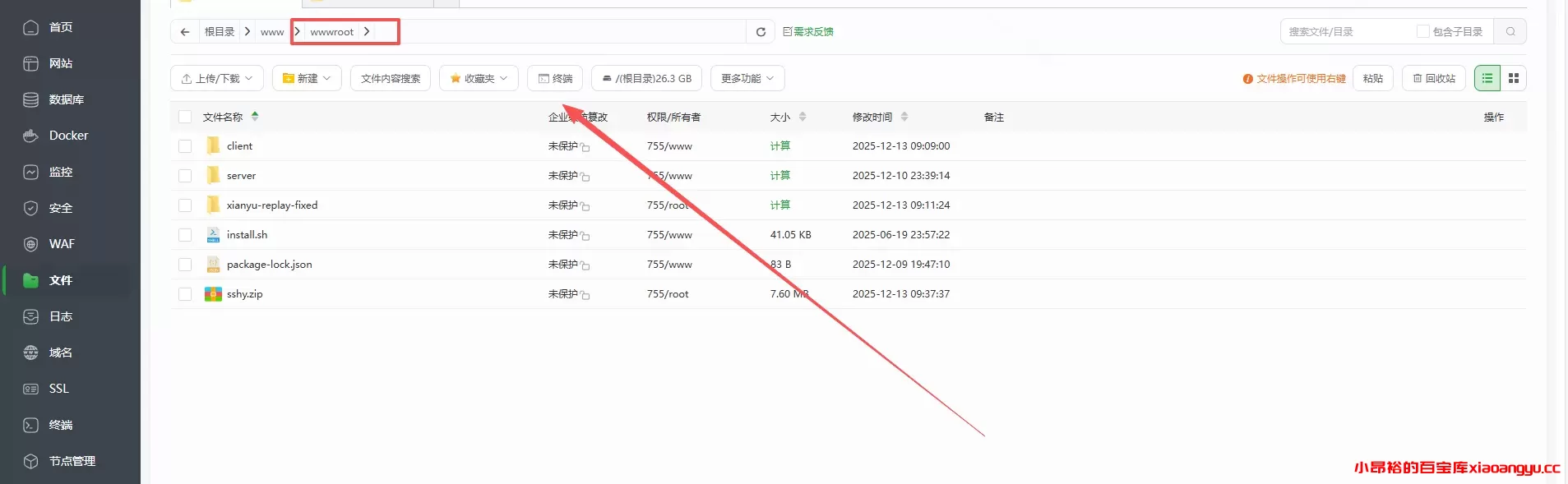Open the 终端 terminal toolbar button
Screen dimensions: 1568x484
(555, 78)
